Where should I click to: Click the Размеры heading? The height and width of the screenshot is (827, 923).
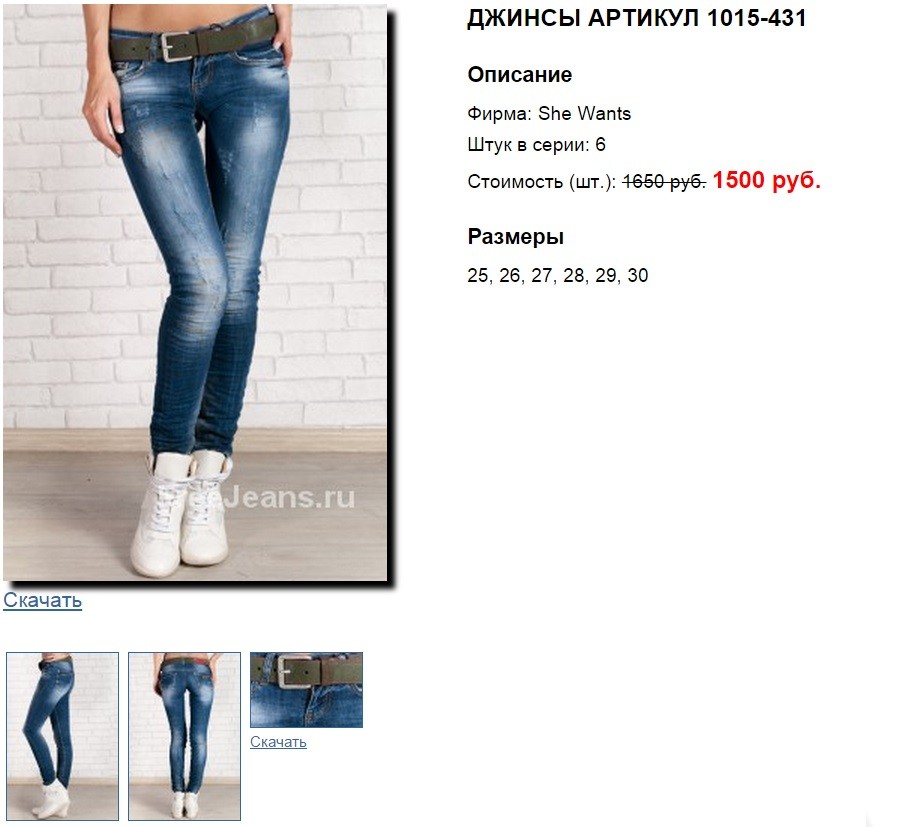coord(516,237)
